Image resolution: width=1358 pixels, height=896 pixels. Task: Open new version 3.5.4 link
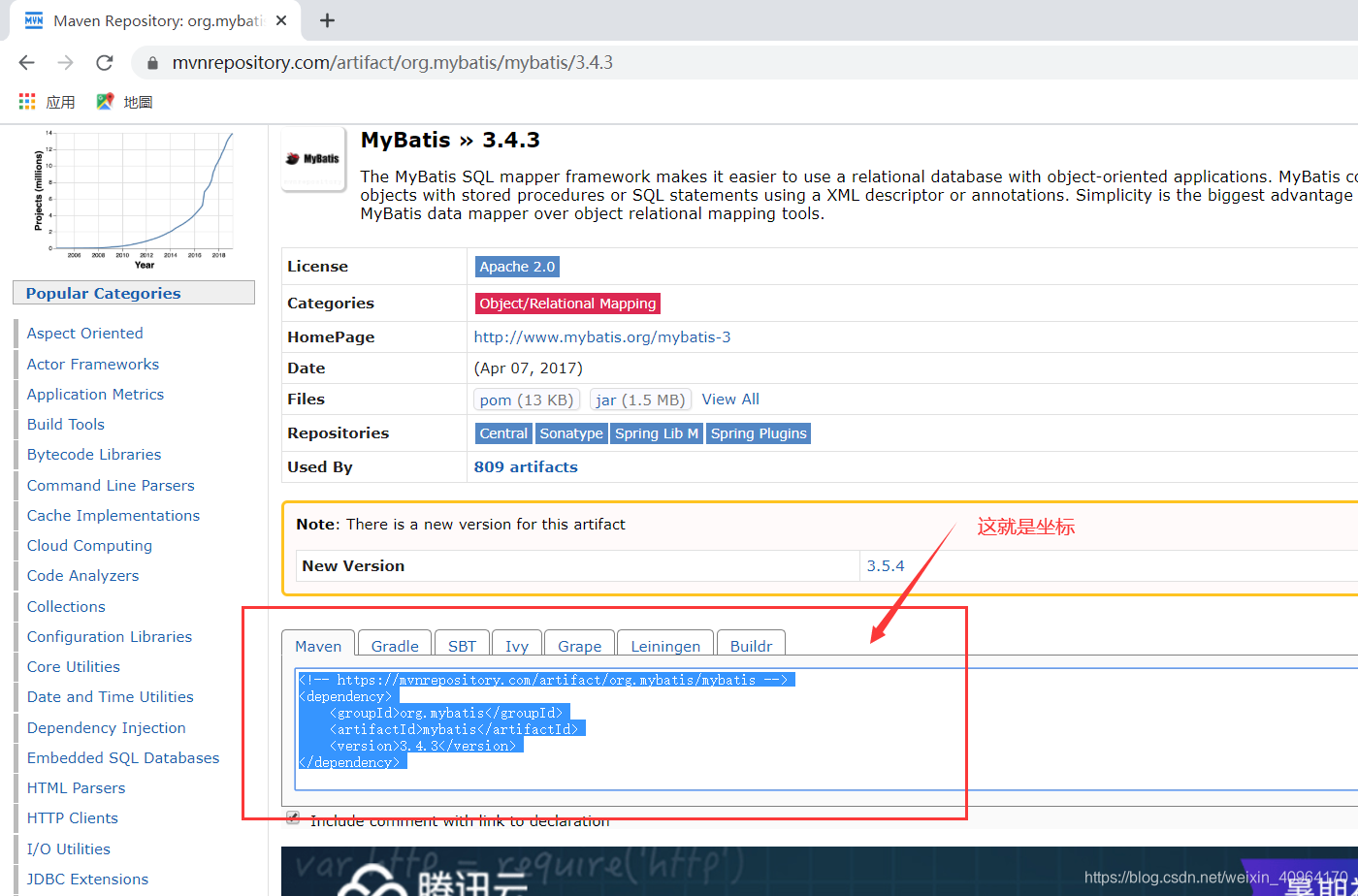[886, 566]
